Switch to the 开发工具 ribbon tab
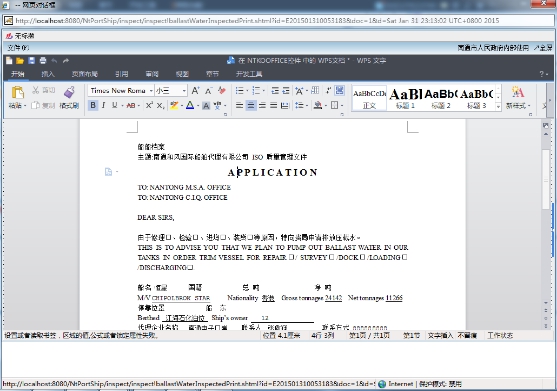 coord(249,74)
